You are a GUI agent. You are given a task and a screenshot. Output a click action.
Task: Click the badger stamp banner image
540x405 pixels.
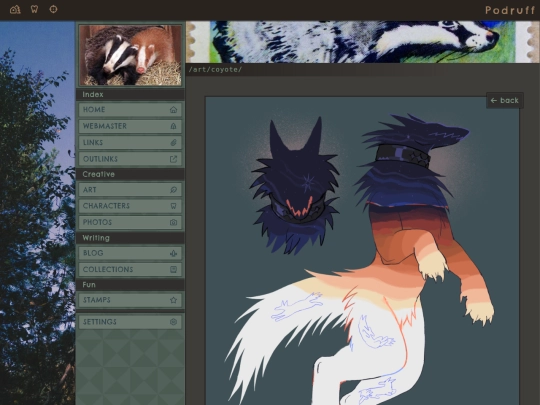(363, 42)
